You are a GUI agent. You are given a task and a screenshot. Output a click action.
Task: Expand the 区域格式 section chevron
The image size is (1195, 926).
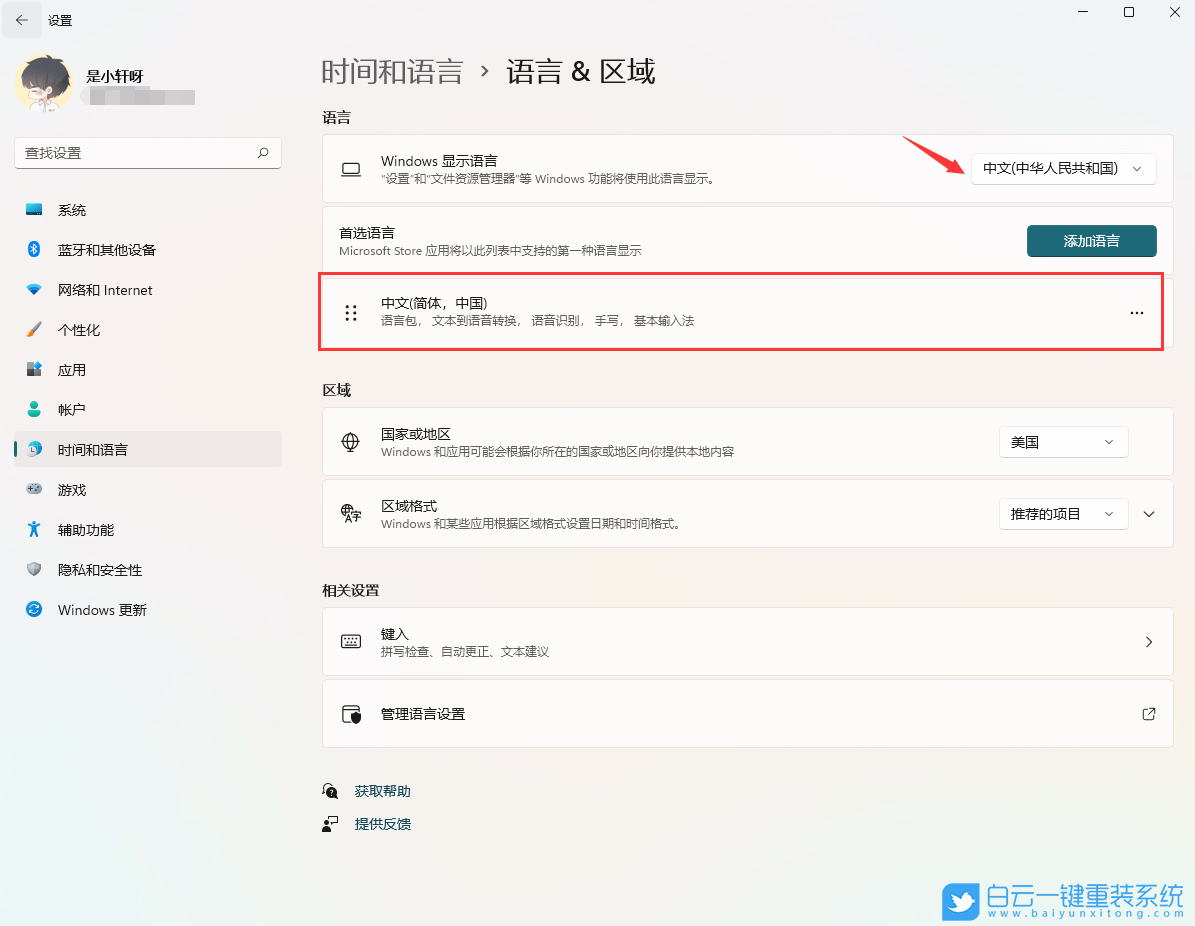pyautogui.click(x=1149, y=513)
